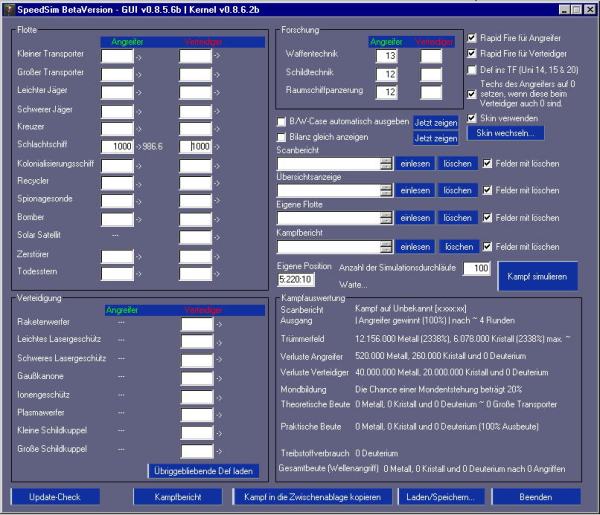Toggle Felder mit löschen for Kampfbericht
The image size is (600, 515).
point(487,247)
